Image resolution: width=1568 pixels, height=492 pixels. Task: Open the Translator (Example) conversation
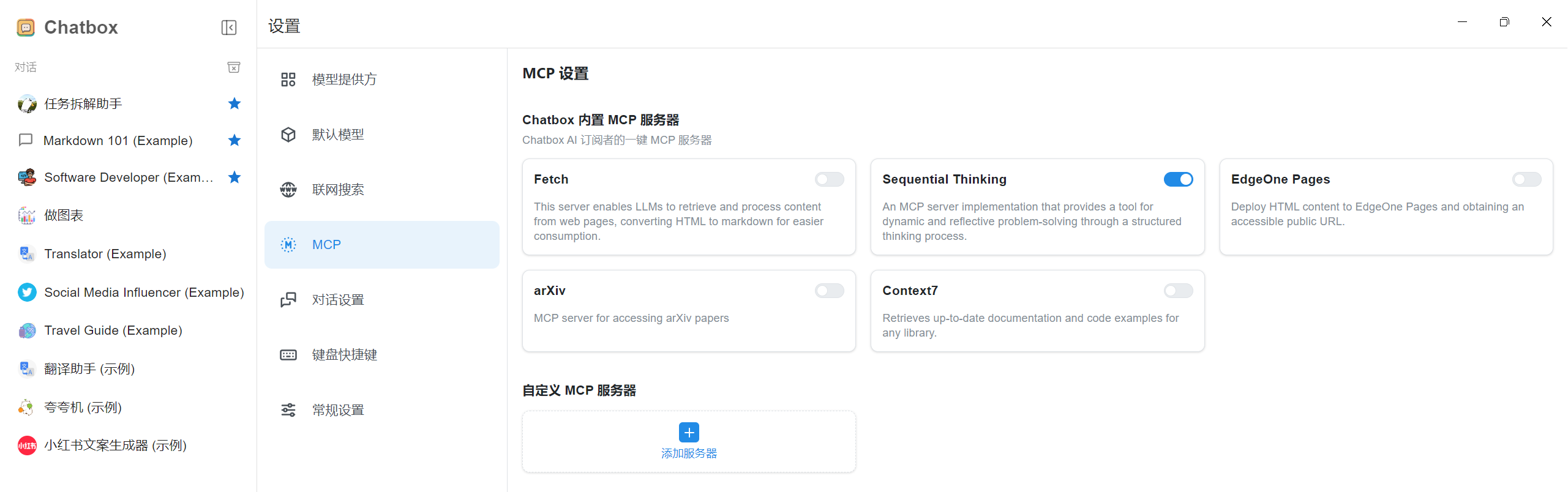click(x=129, y=253)
